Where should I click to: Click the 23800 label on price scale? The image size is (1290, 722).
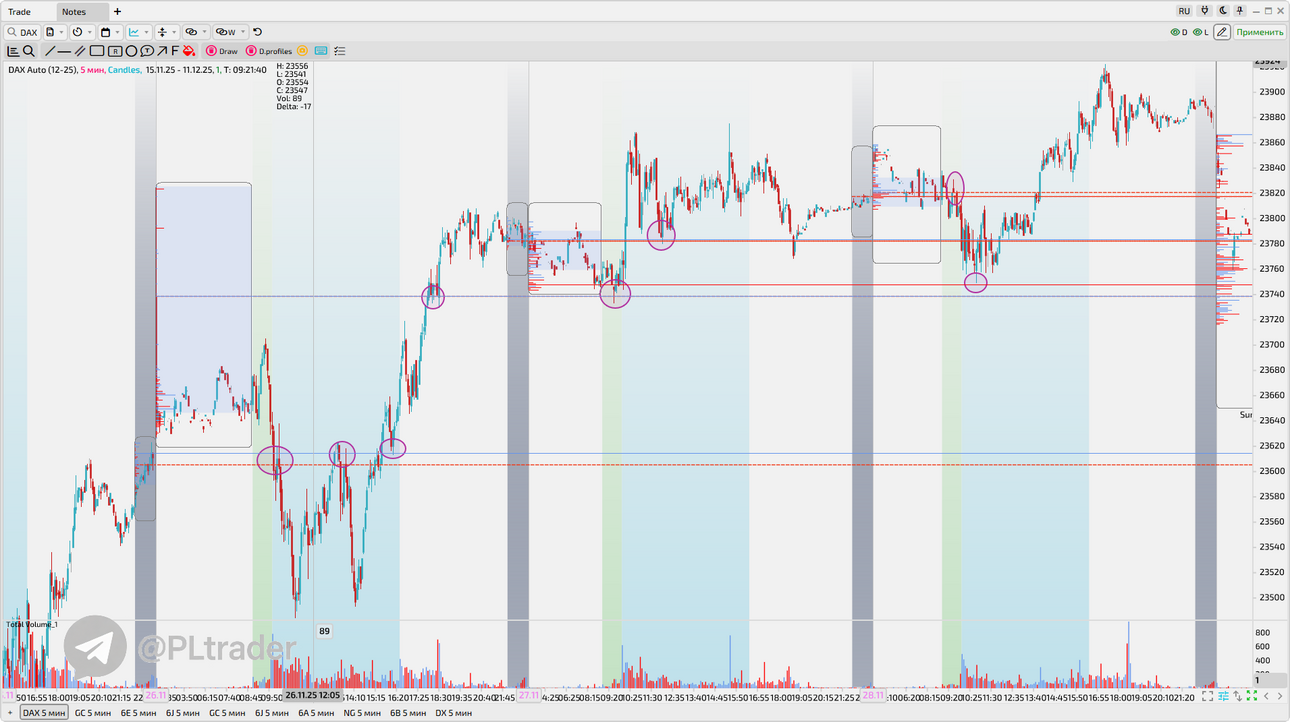pos(1272,218)
